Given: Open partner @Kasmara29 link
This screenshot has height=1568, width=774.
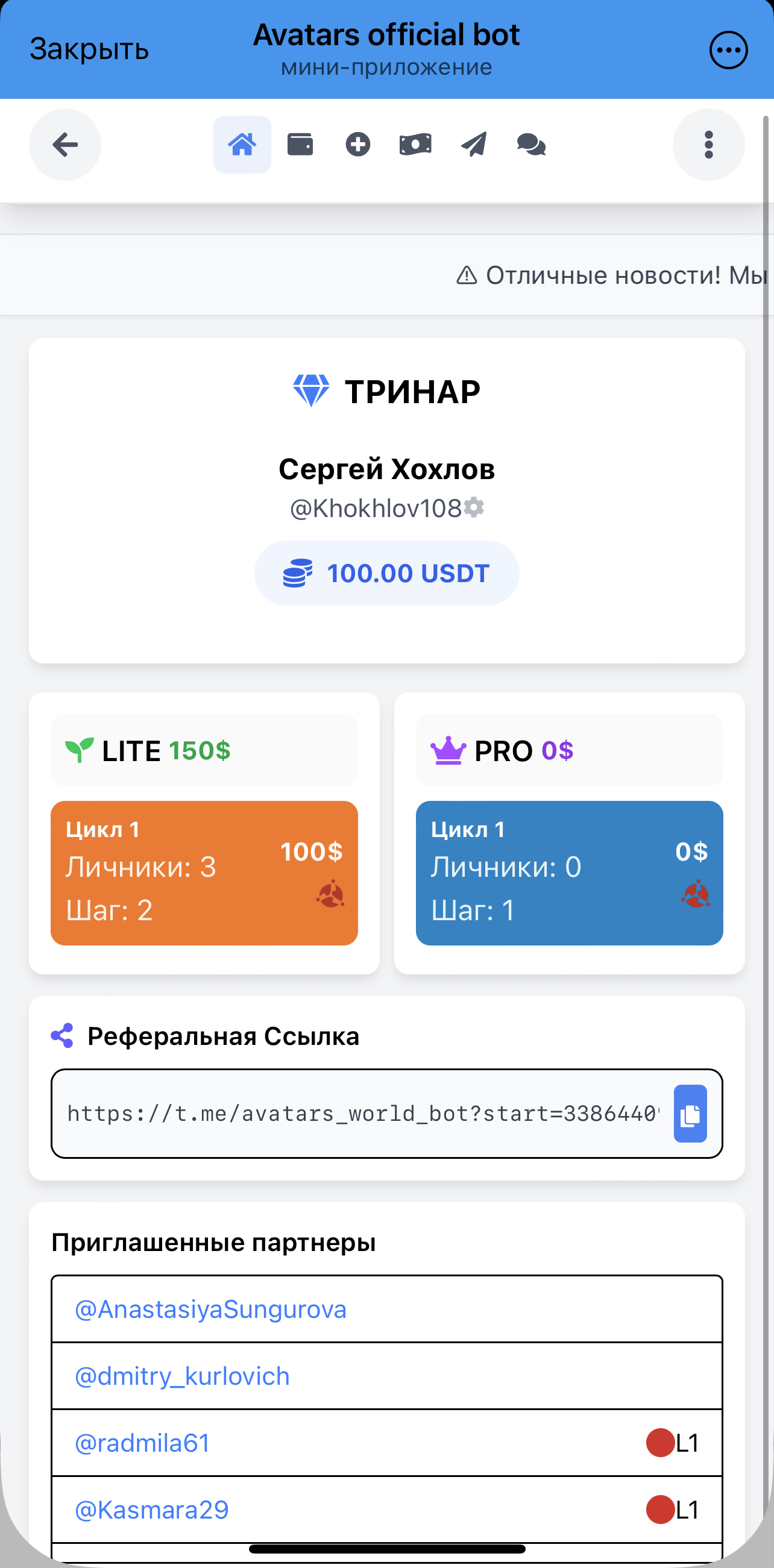Looking at the screenshot, I should (152, 1510).
